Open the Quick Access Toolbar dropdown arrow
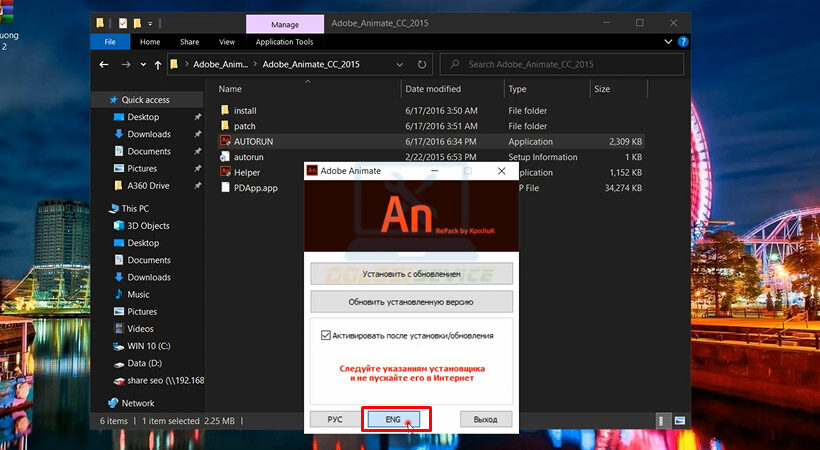Screen dimensions: 820x450 point(150,22)
